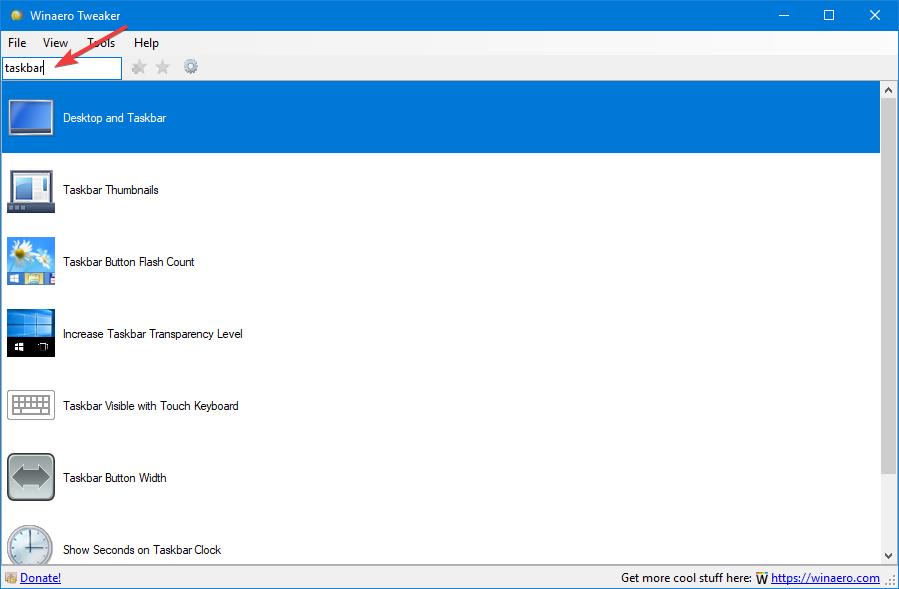This screenshot has width=899, height=589.
Task: Click the first star favorites toolbar icon
Action: pos(138,68)
